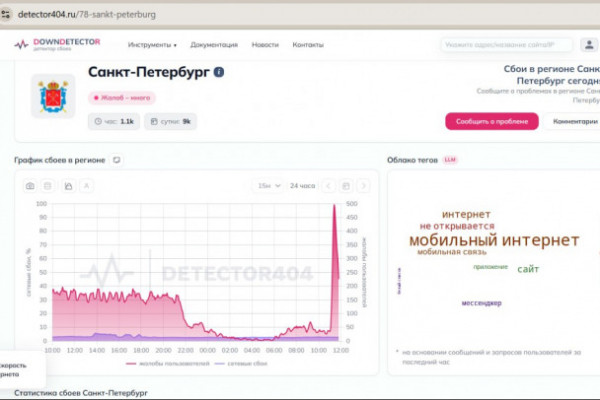
Task: Click the complaint spike peak on chart
Action: pyautogui.click(x=334, y=206)
